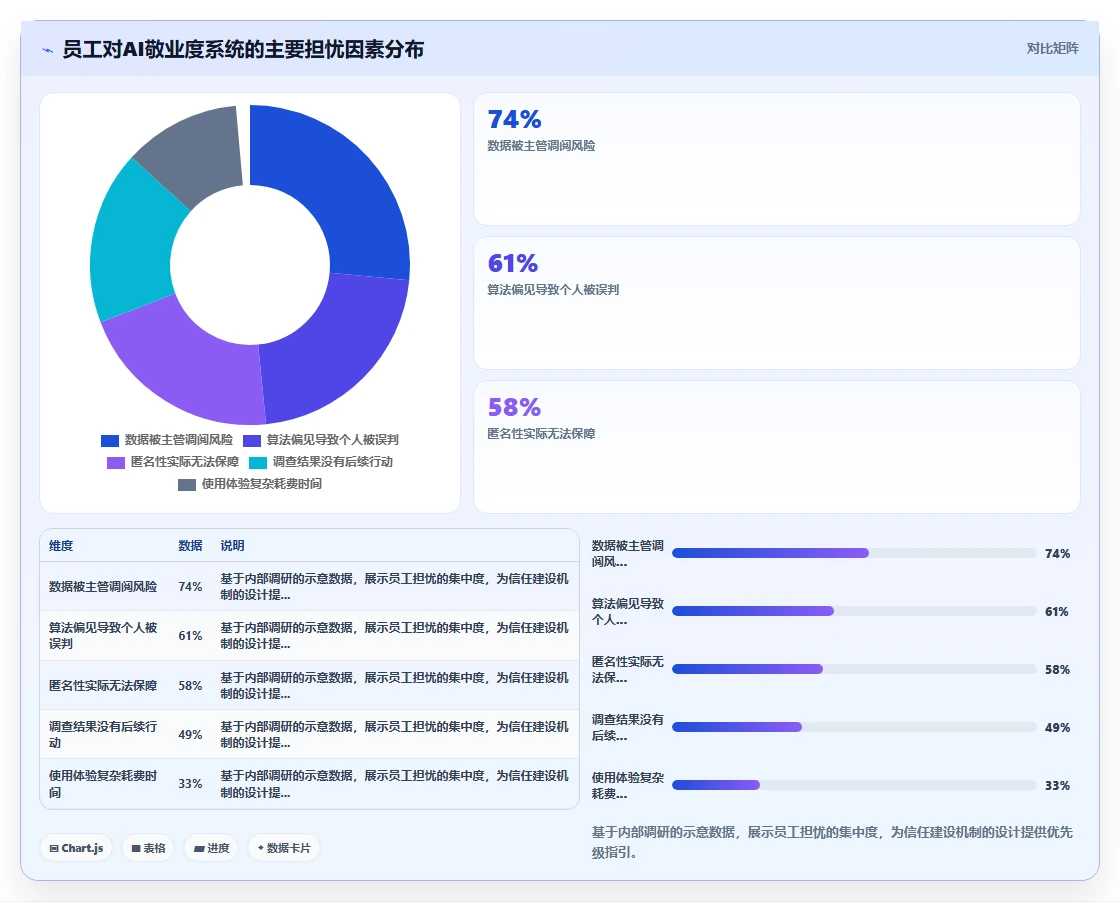The width and height of the screenshot is (1120, 902).
Task: Click the 74% progress bar
Action: [x=854, y=553]
